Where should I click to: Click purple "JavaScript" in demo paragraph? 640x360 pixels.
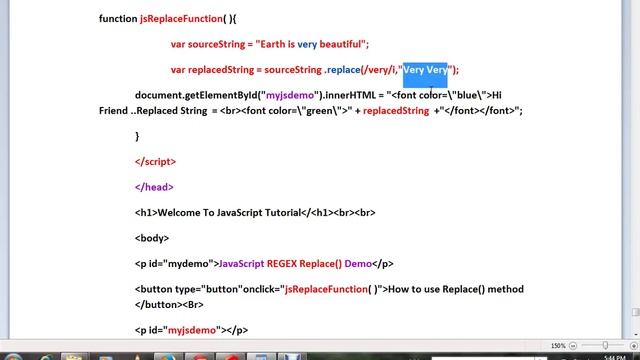pos(242,264)
